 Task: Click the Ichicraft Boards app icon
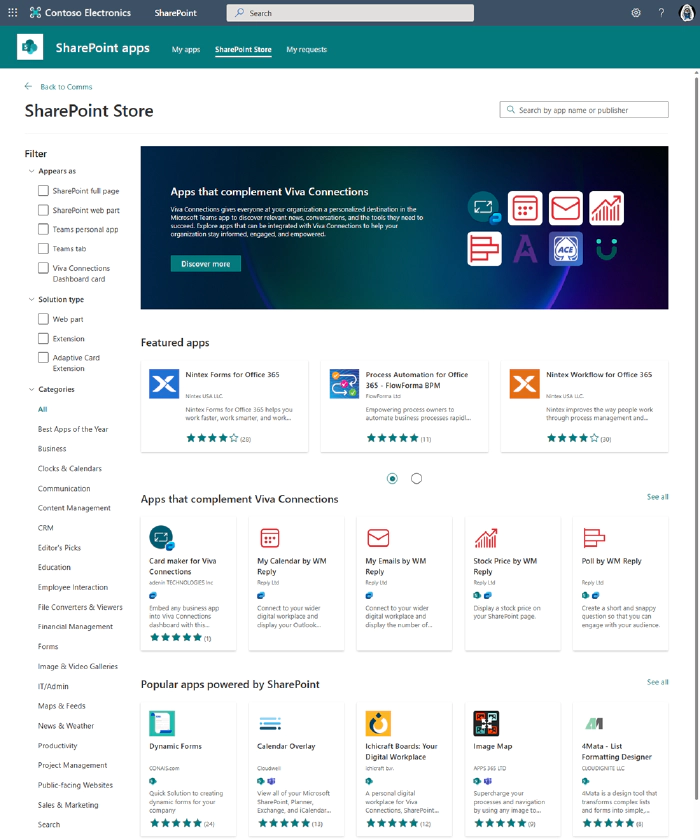coord(378,723)
